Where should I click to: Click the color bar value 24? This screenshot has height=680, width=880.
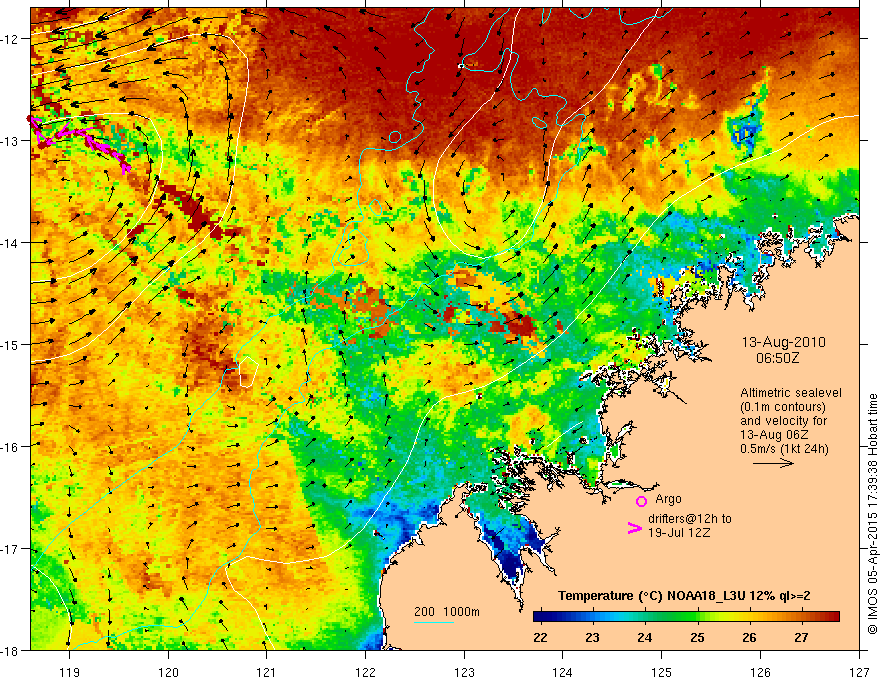pyautogui.click(x=644, y=638)
